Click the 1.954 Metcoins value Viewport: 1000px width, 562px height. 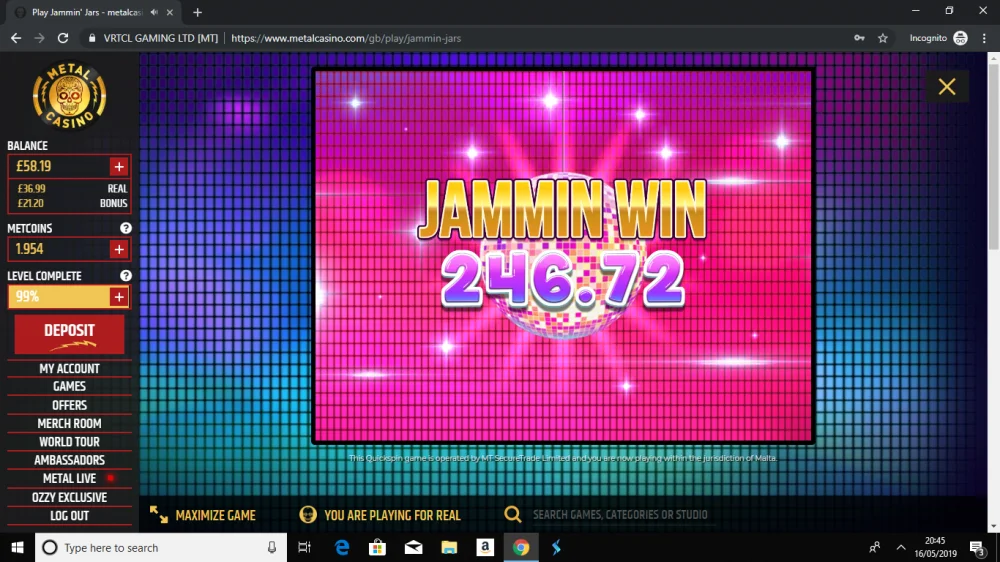29,249
